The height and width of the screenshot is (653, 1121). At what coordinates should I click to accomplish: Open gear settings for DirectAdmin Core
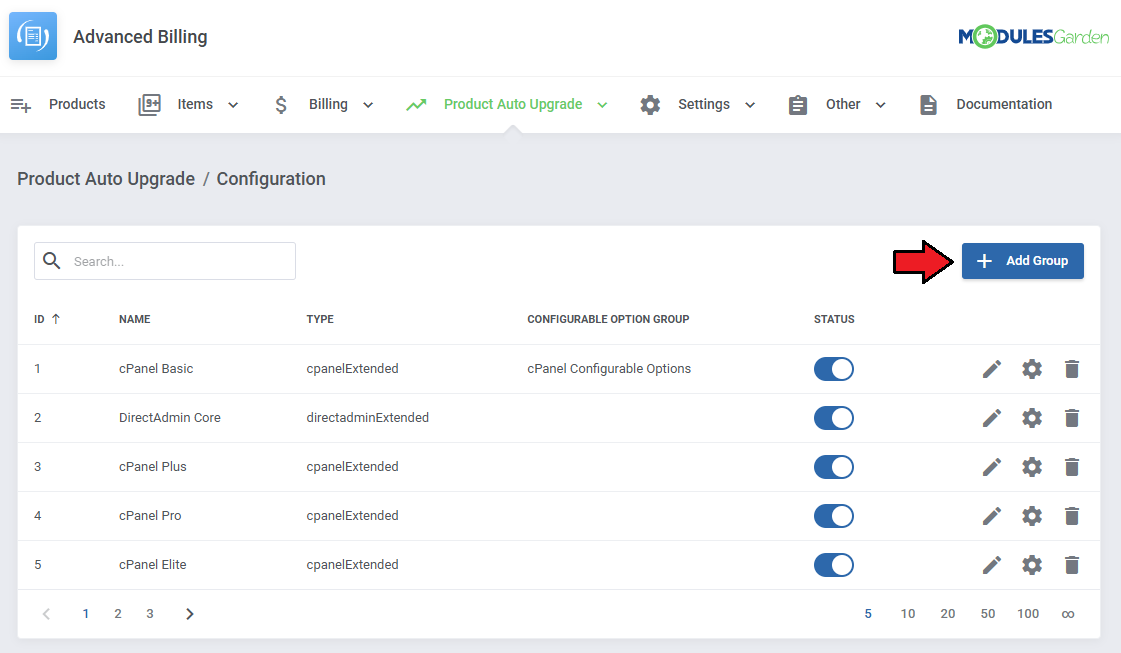(x=1032, y=418)
